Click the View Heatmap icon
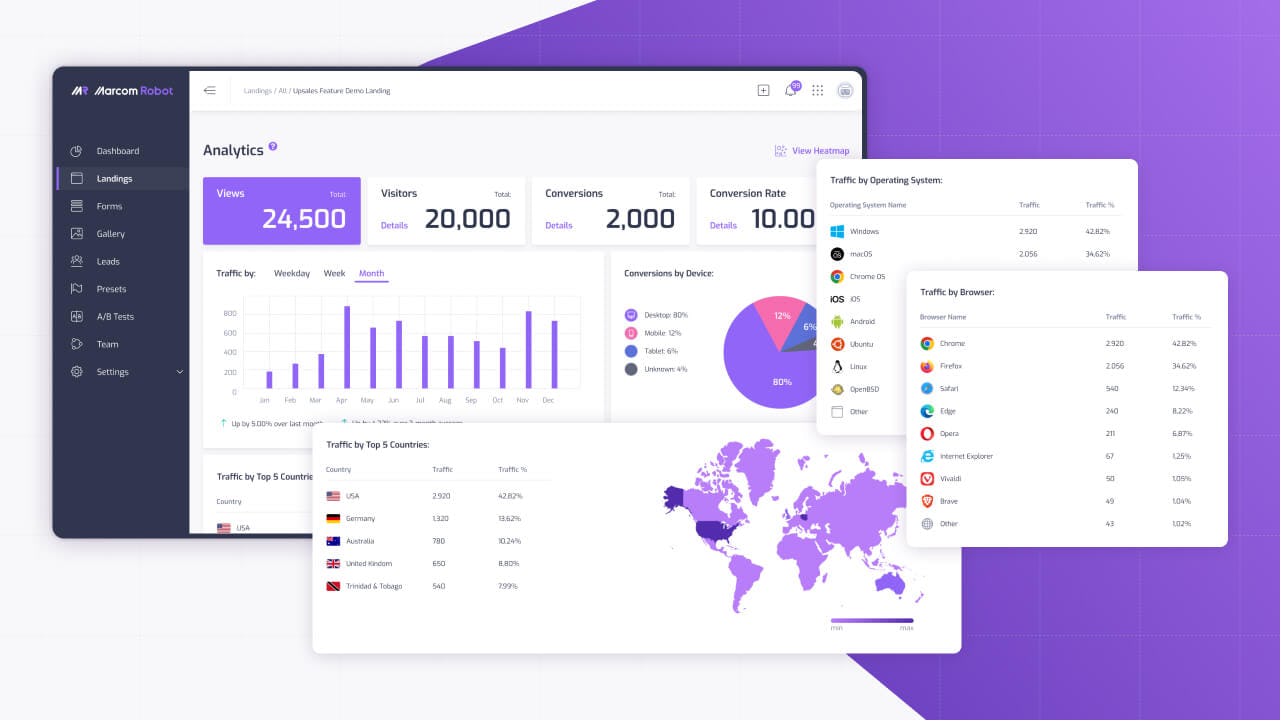The image size is (1281, 721). [x=780, y=150]
